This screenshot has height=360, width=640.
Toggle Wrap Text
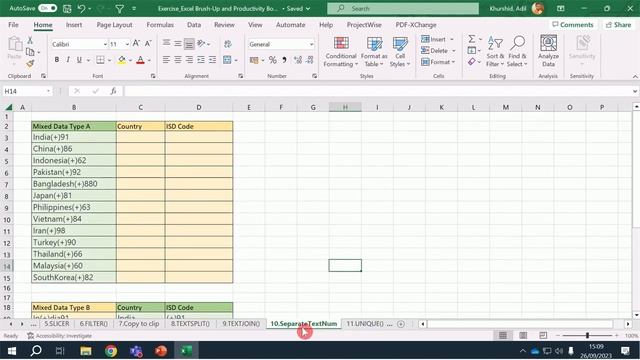click(228, 43)
